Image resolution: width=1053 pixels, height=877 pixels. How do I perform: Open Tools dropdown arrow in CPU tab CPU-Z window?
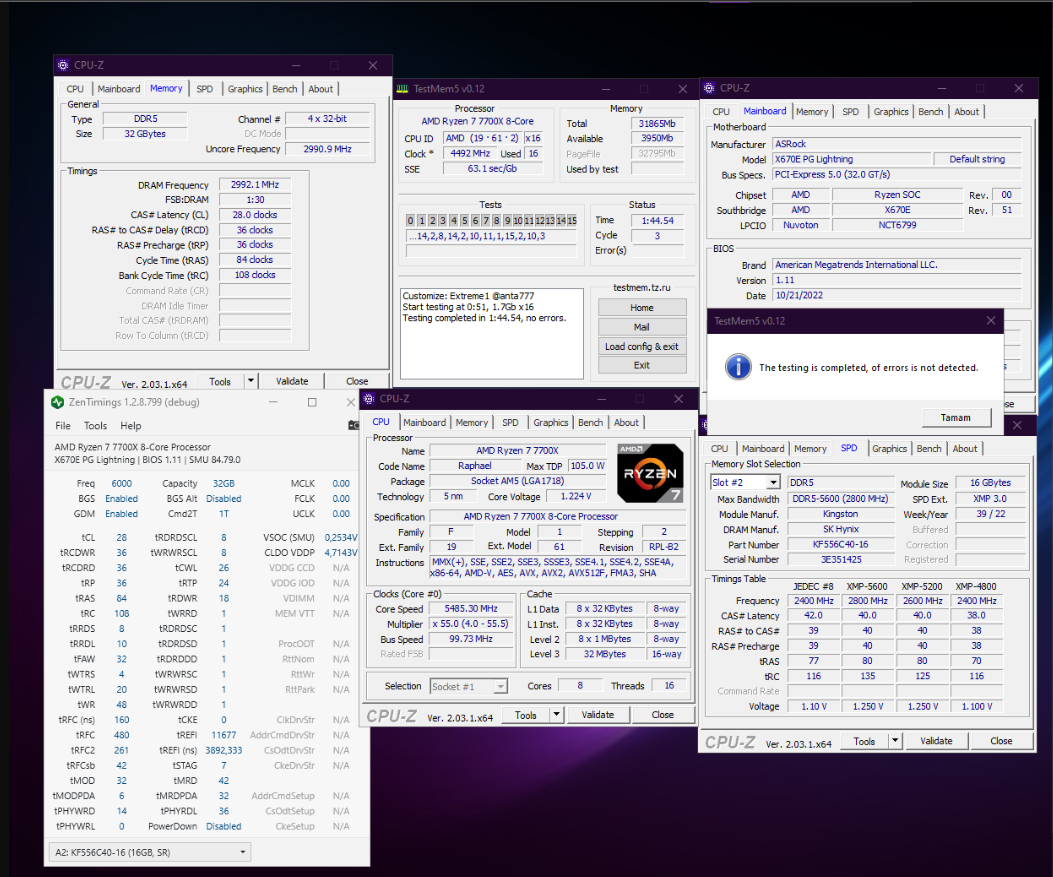click(x=556, y=714)
